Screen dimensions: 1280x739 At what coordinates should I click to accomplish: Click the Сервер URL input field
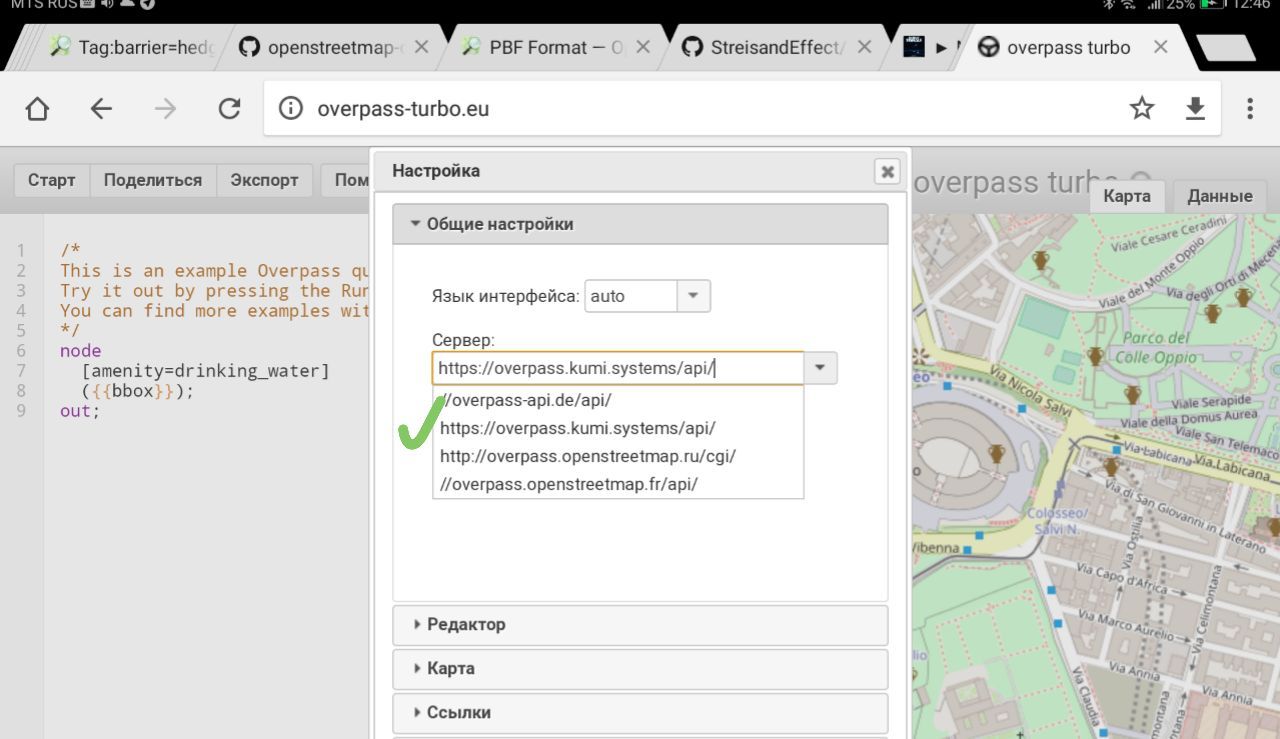pos(618,368)
